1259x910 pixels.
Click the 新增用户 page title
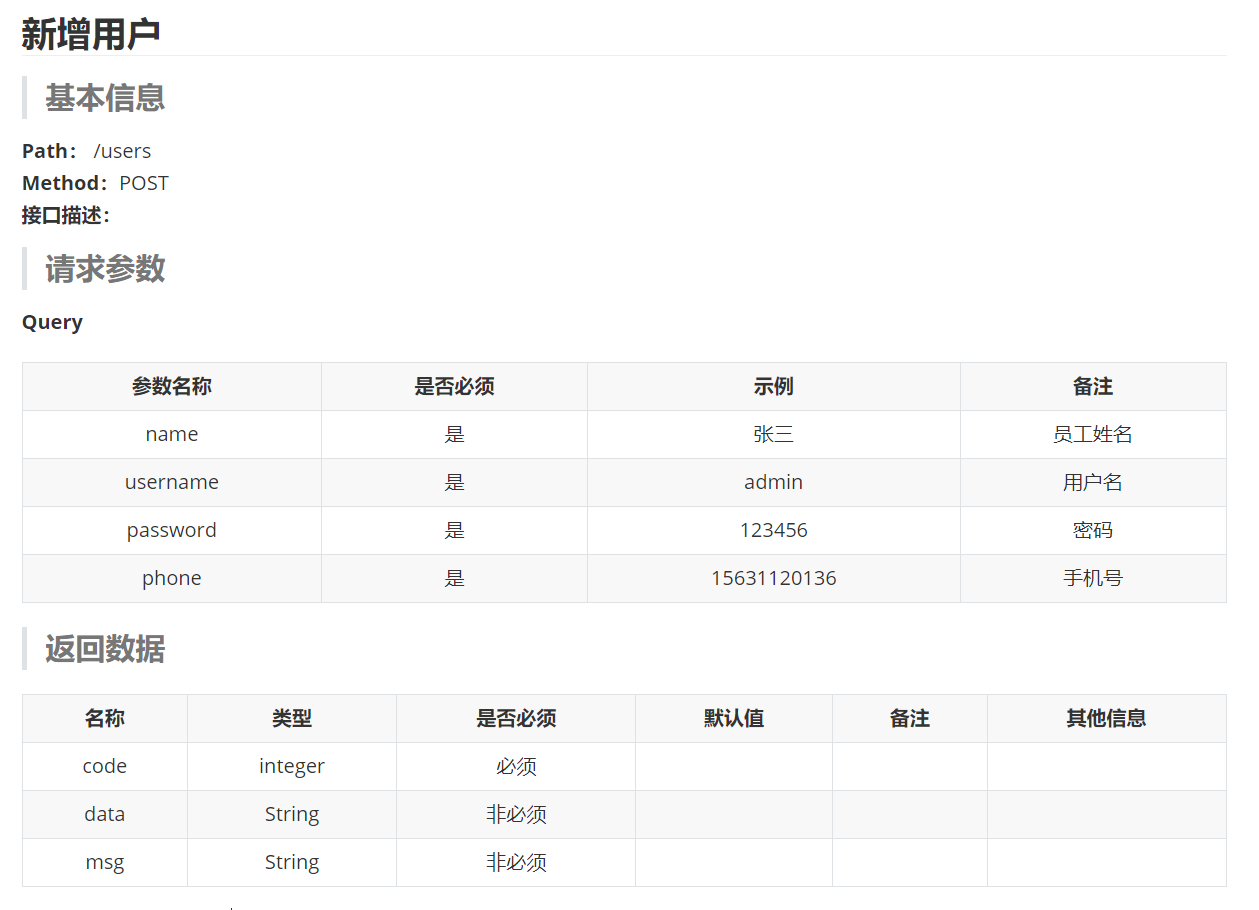coord(91,34)
